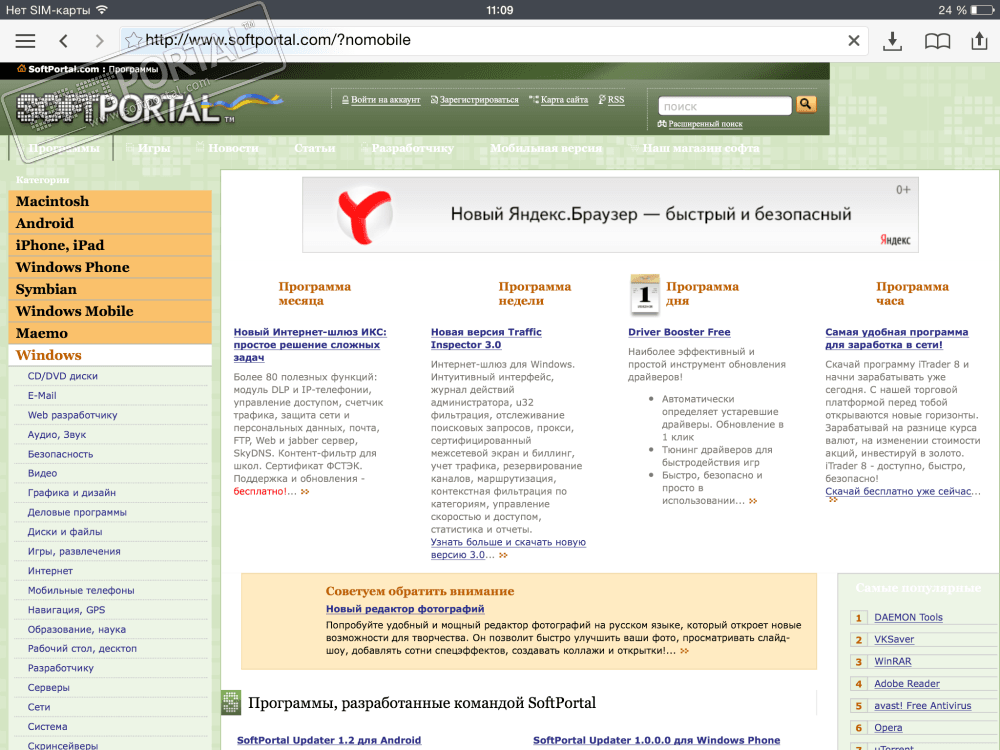Open the downloads icon in the toolbar

[x=892, y=41]
